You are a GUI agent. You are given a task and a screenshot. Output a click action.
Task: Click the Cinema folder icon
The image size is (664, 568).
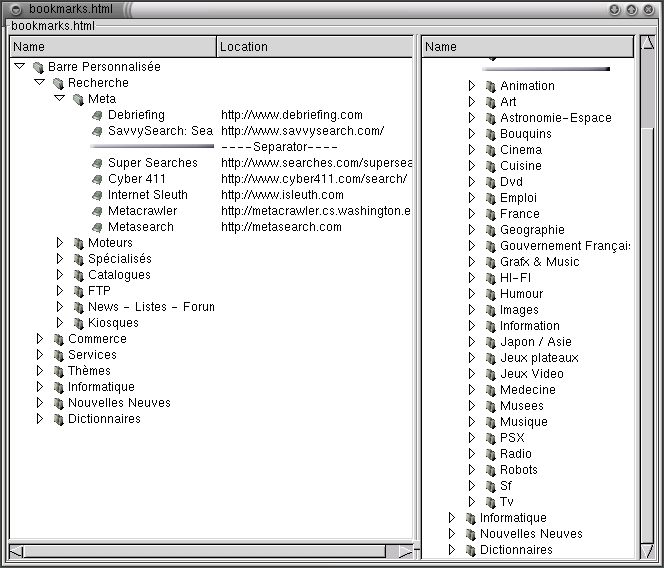[490, 150]
